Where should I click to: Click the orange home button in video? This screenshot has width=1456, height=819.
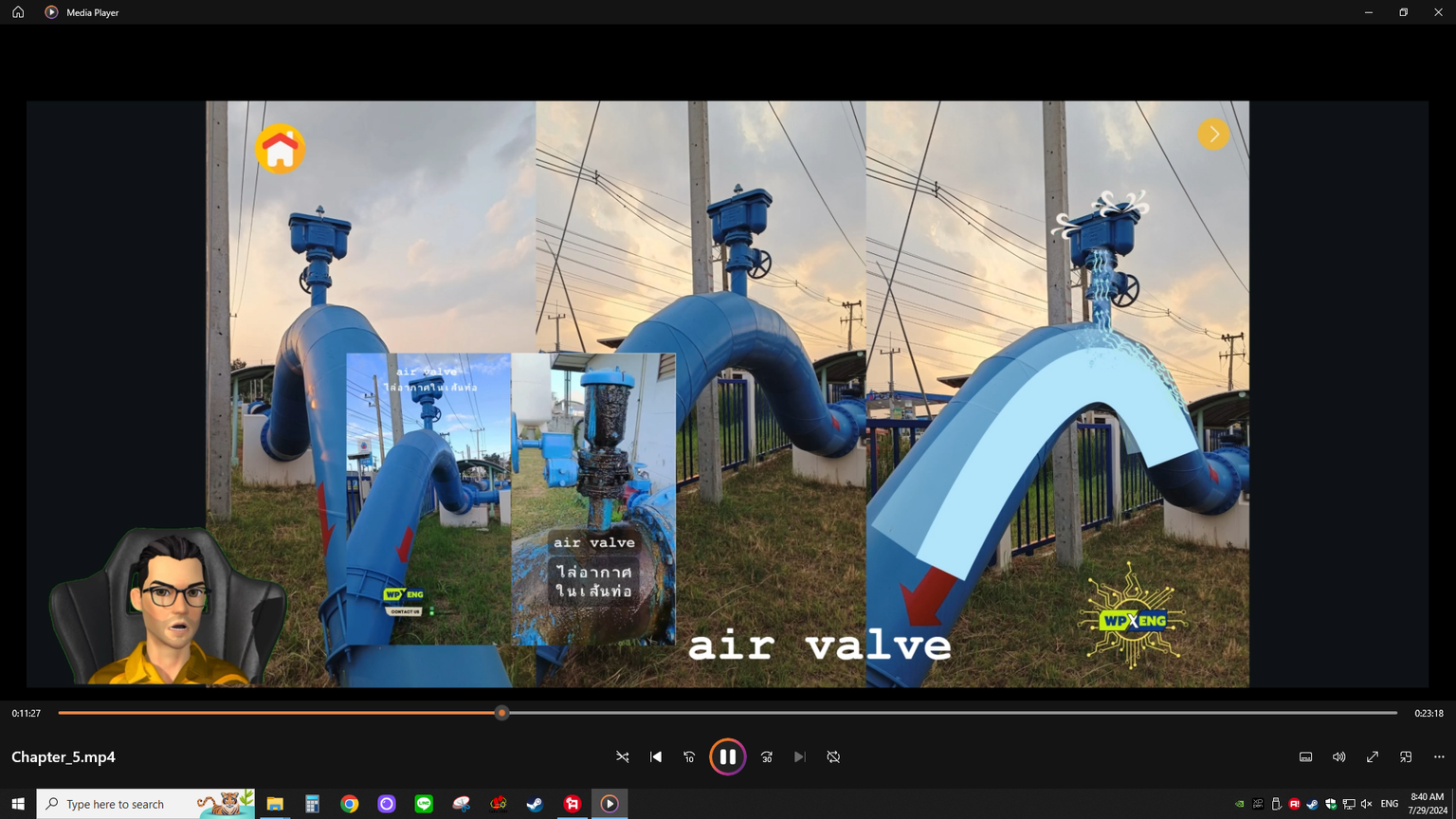click(280, 149)
